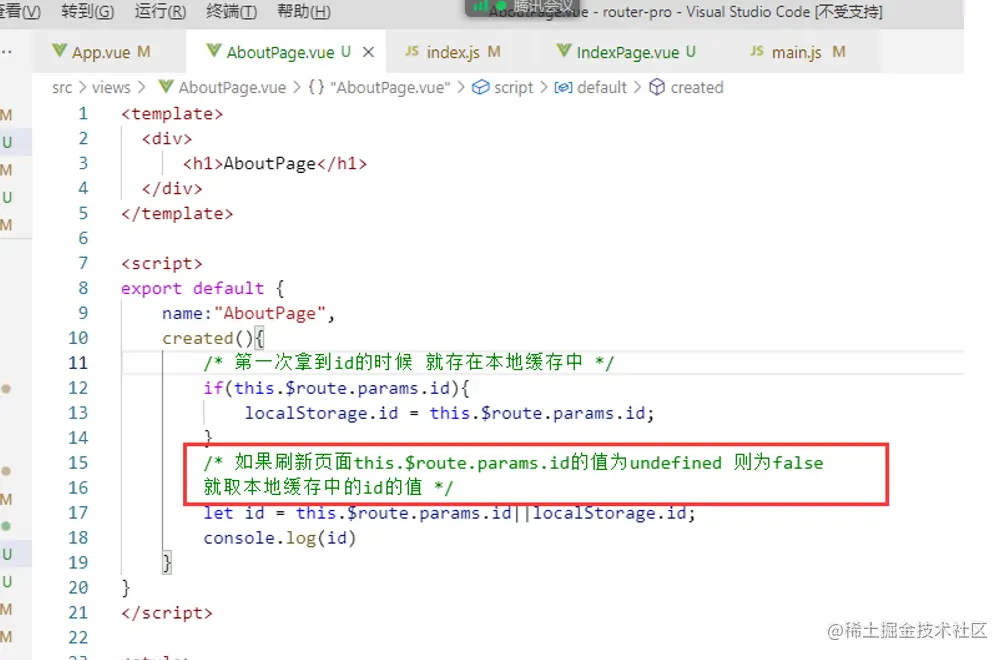1007x660 pixels.
Task: Click the created(){ method line
Action: click(x=213, y=338)
